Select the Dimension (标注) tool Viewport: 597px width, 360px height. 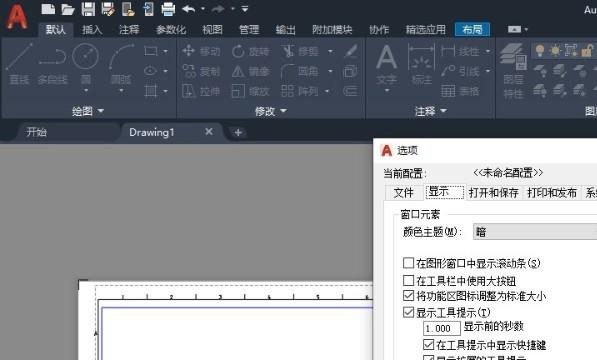tap(421, 64)
